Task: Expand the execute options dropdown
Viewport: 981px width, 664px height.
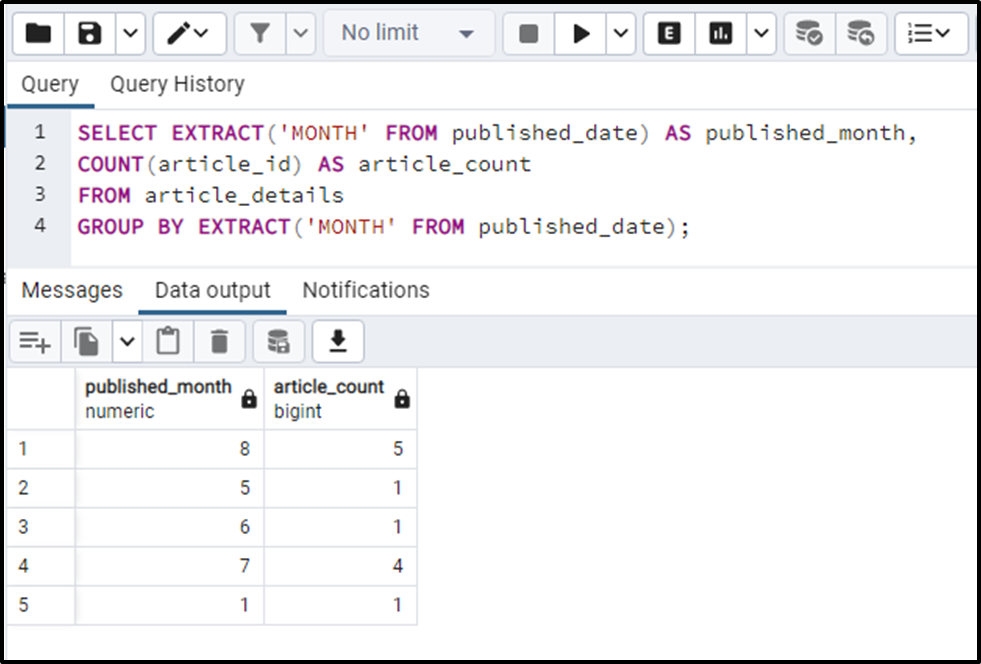Action: click(x=621, y=33)
